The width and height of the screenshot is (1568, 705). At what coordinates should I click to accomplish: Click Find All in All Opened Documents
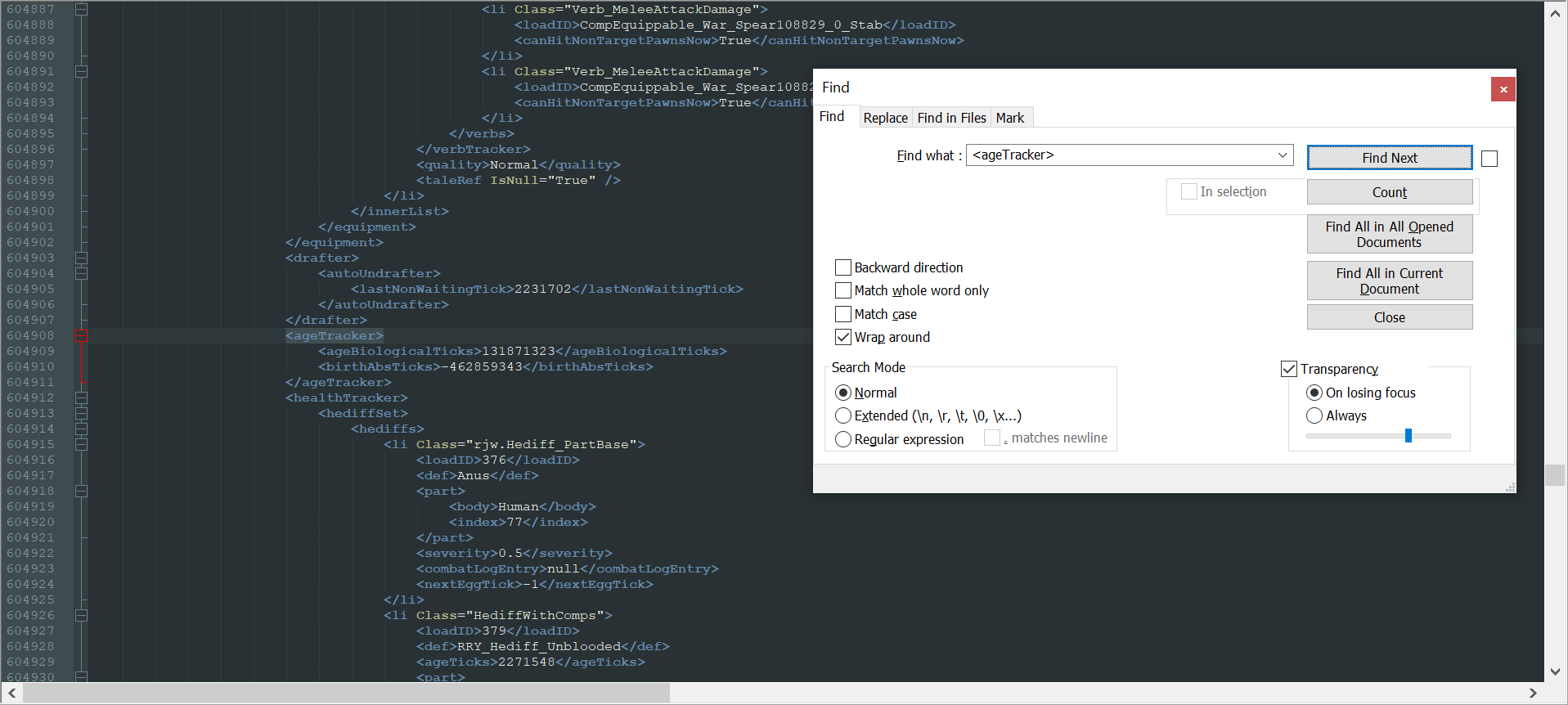coord(1390,234)
